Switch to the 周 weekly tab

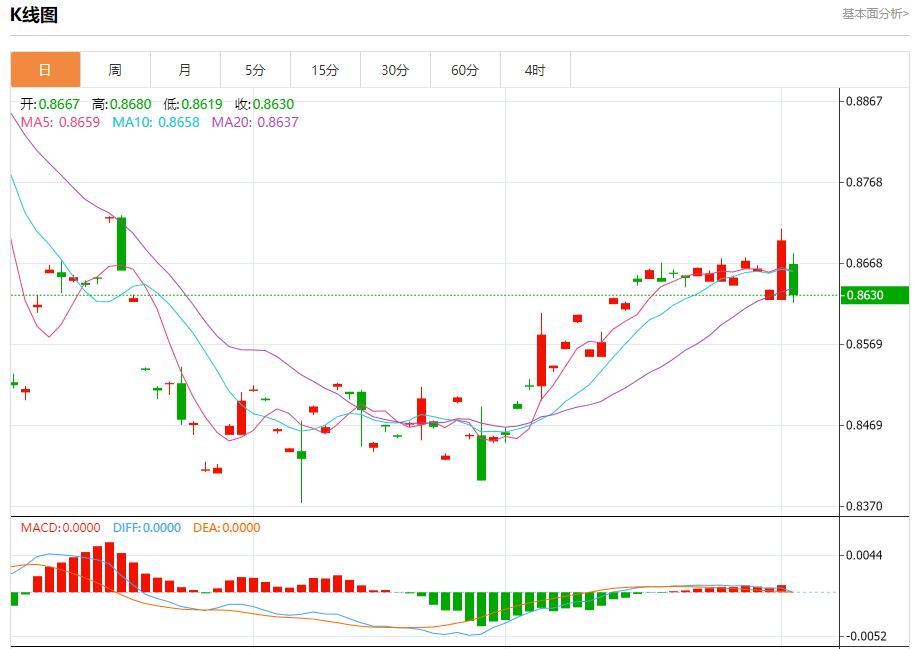116,70
